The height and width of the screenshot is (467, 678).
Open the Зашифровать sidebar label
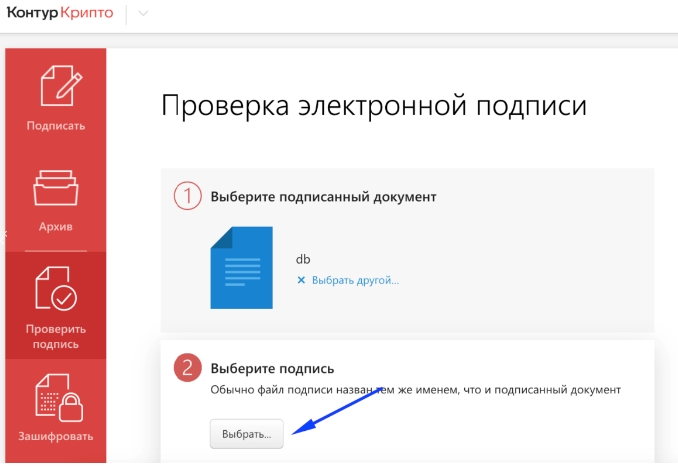56,436
